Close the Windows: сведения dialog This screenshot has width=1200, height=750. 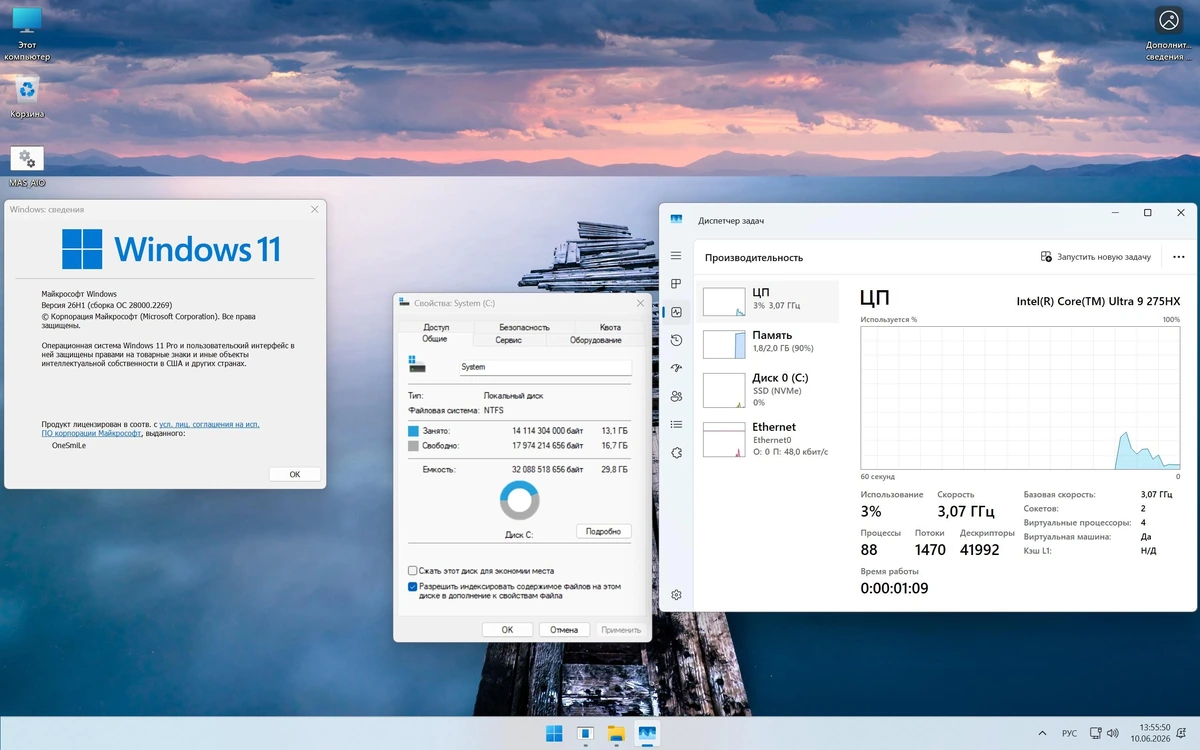(315, 209)
